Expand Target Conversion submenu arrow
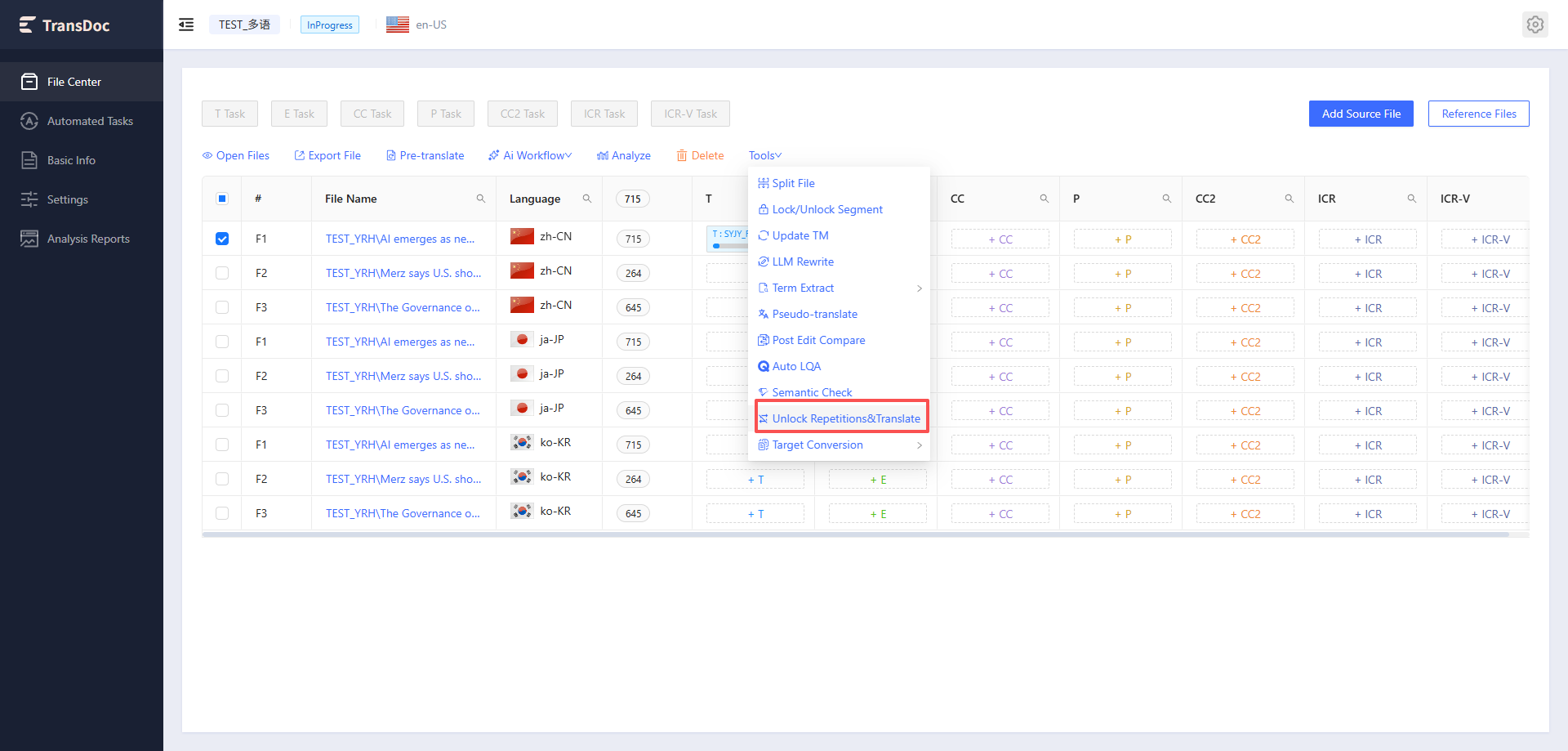The image size is (1568, 751). point(920,445)
